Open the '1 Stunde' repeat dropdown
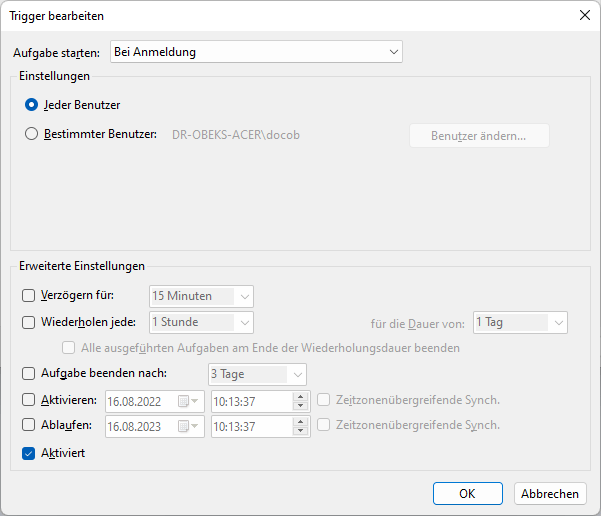Image resolution: width=601 pixels, height=516 pixels. [x=201, y=322]
